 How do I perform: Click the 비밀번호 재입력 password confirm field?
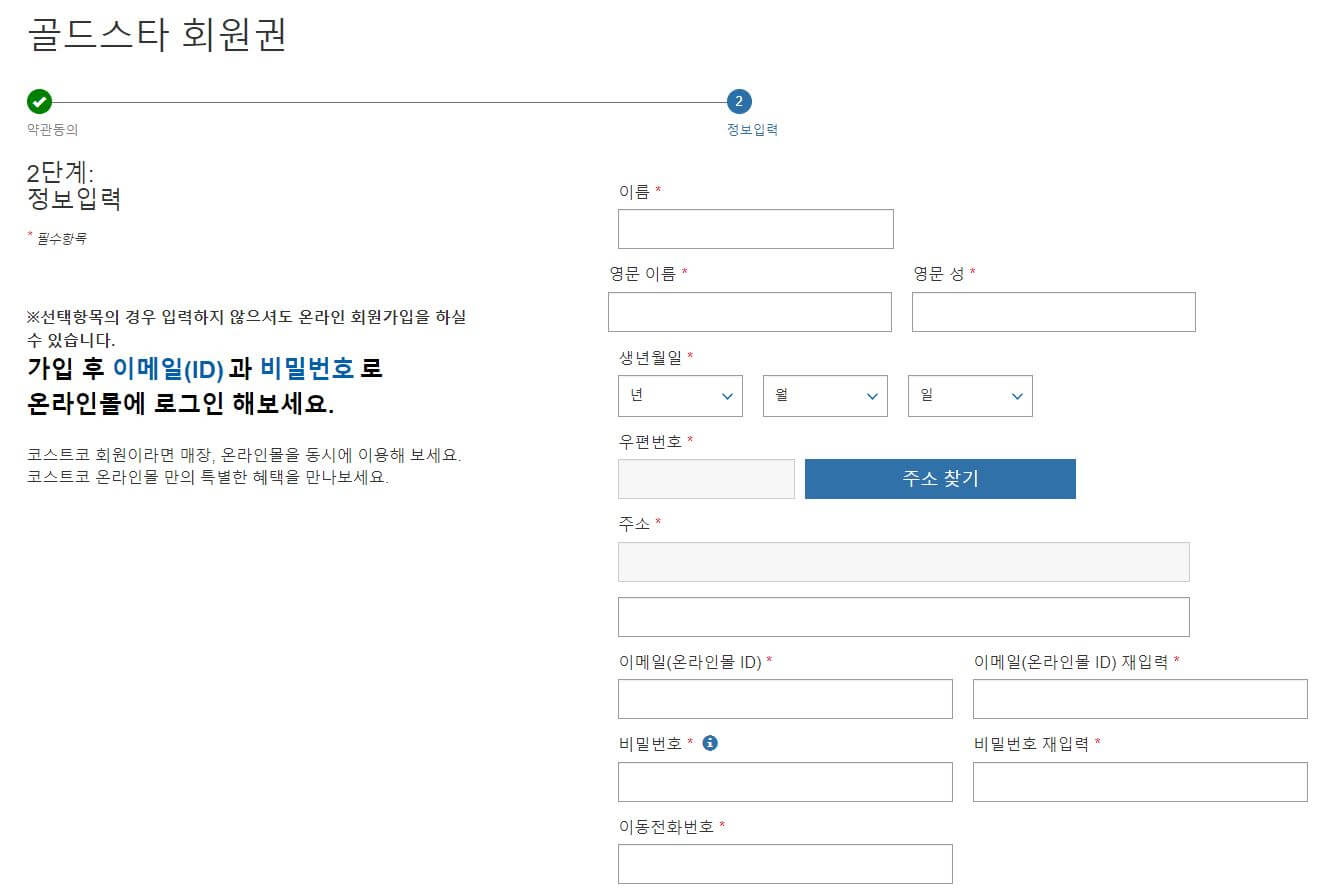tap(1140, 782)
